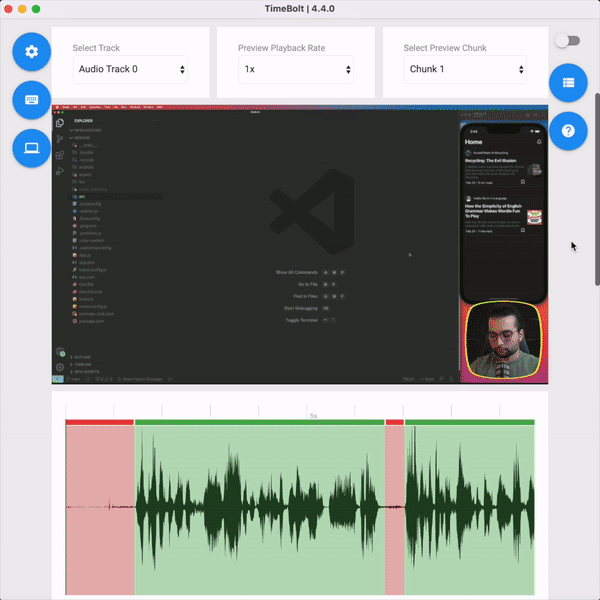Click the laptop icon button
This screenshot has width=600, height=600.
point(31,148)
